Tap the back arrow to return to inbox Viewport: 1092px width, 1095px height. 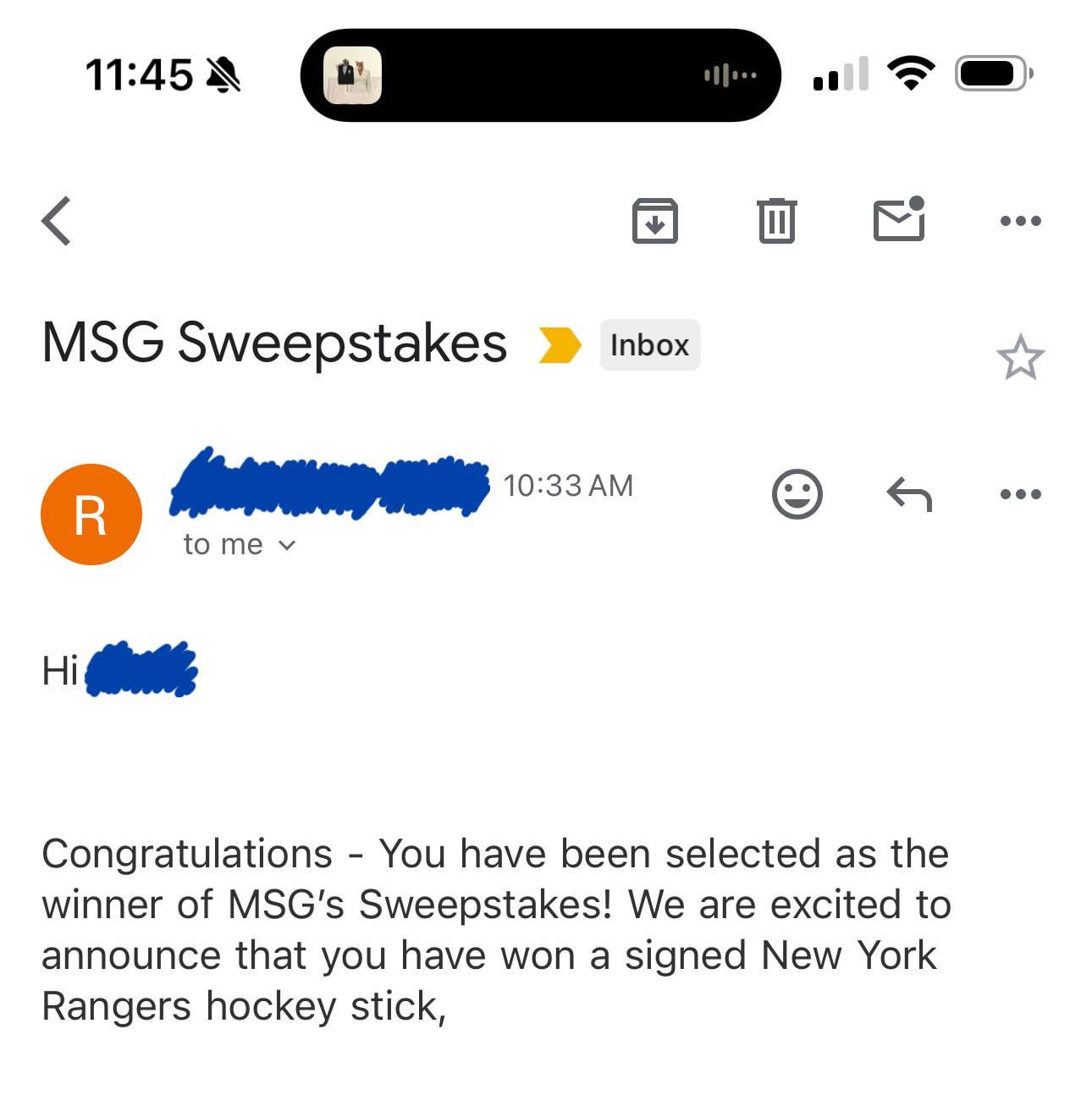tap(57, 221)
